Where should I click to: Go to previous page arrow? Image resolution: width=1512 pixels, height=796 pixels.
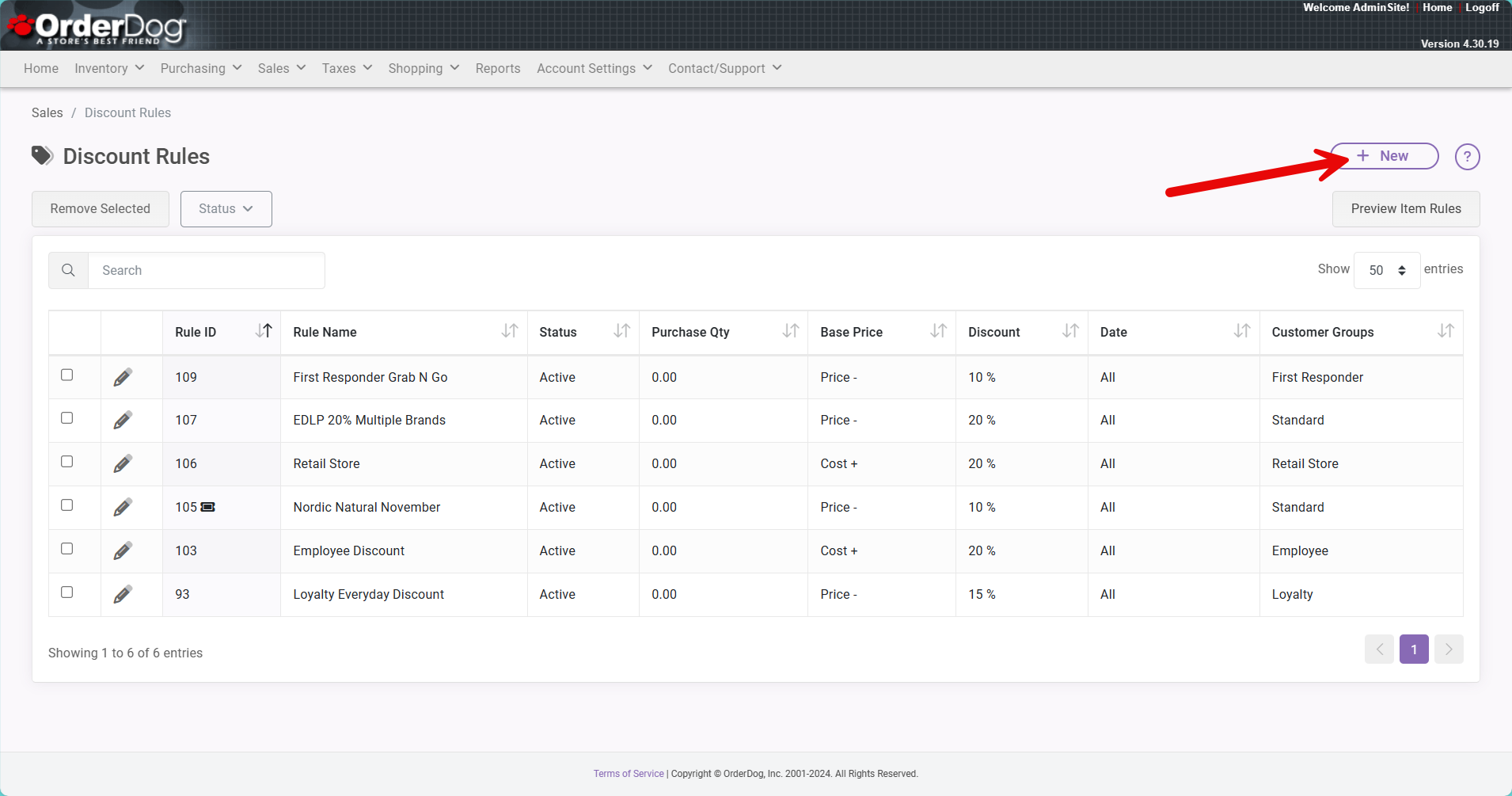point(1379,649)
